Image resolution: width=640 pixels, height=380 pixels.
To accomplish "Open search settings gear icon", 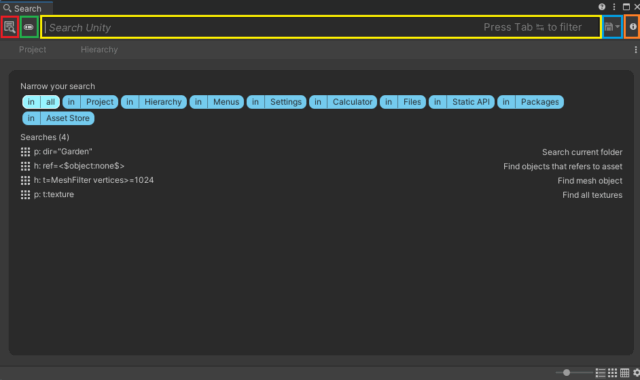I will [636, 373].
